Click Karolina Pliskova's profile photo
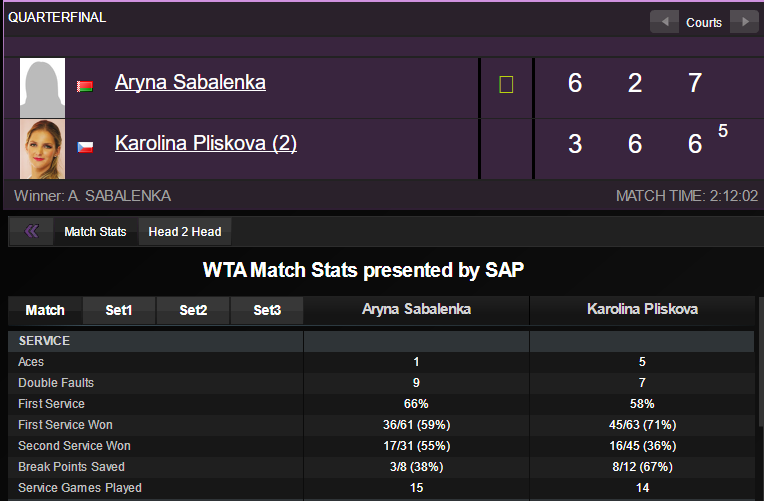 (43, 148)
